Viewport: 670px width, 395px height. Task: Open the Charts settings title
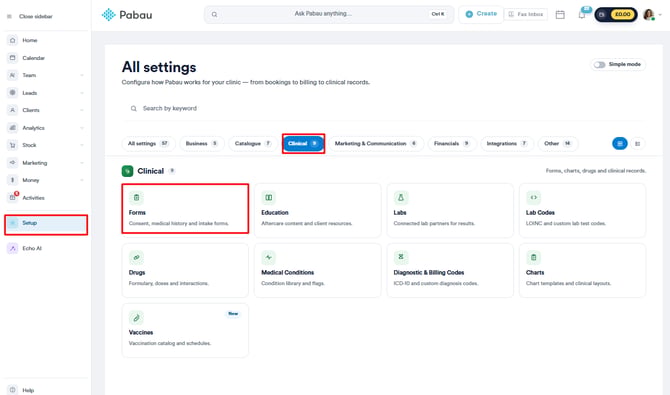coord(535,272)
